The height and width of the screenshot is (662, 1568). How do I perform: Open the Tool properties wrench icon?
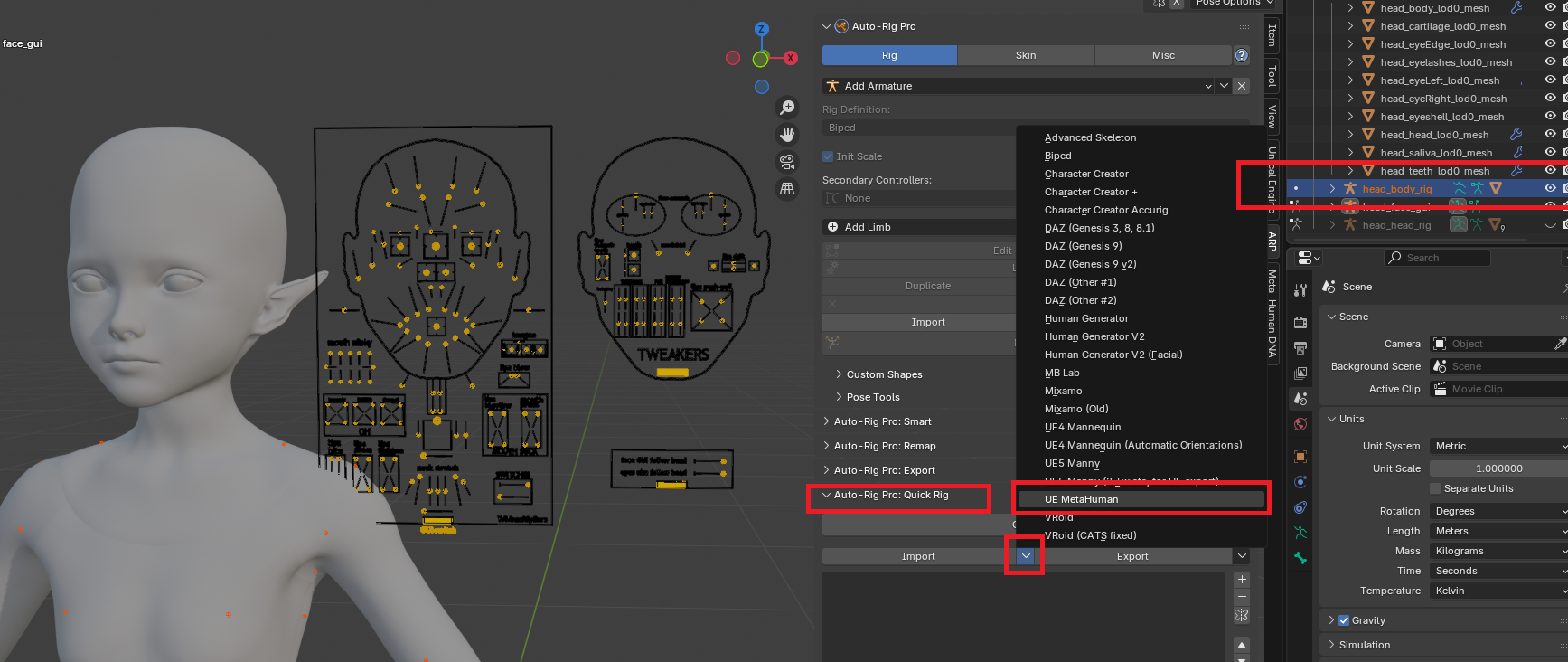[1300, 290]
